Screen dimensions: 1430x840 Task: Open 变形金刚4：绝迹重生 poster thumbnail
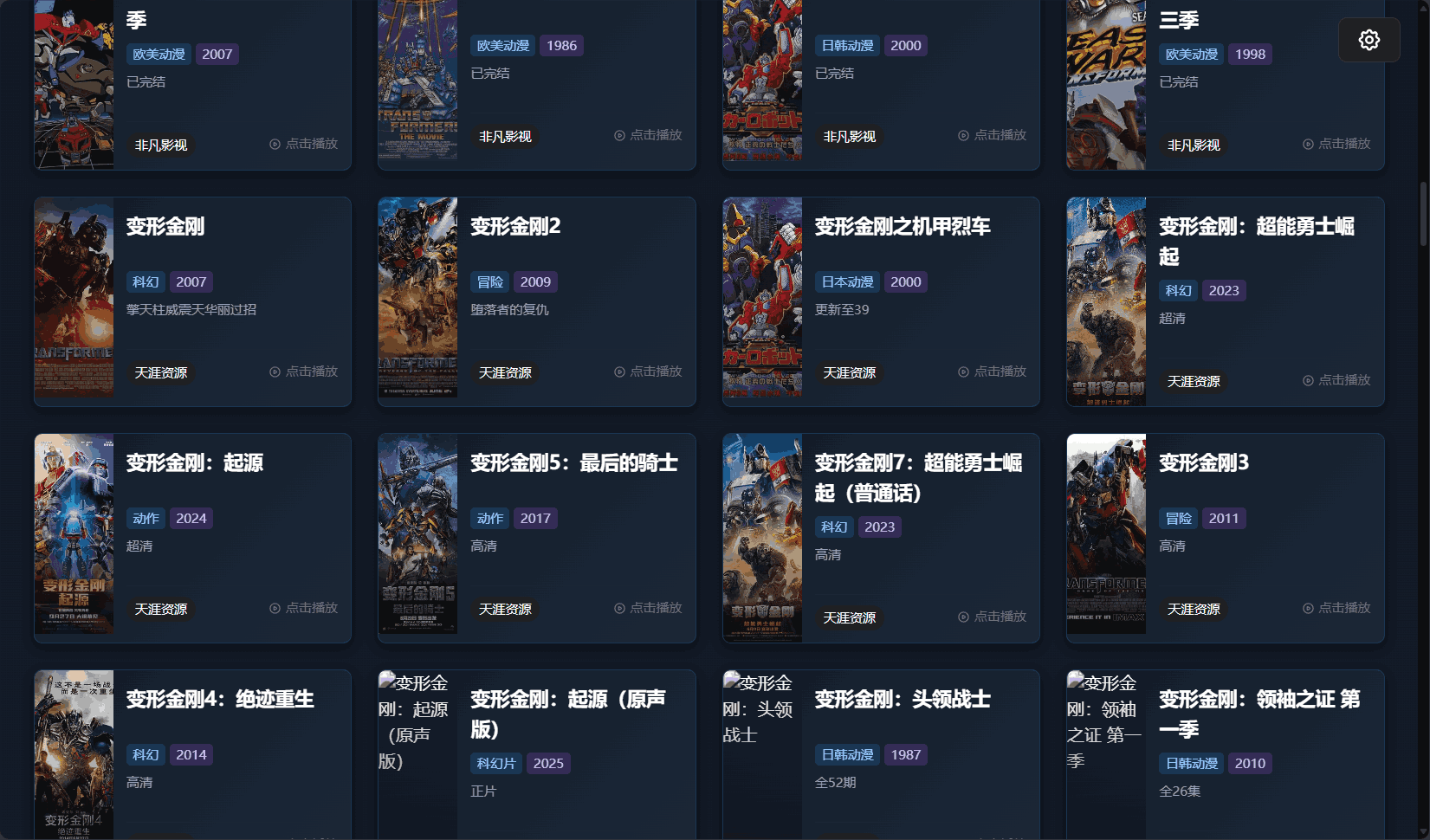pyautogui.click(x=74, y=754)
